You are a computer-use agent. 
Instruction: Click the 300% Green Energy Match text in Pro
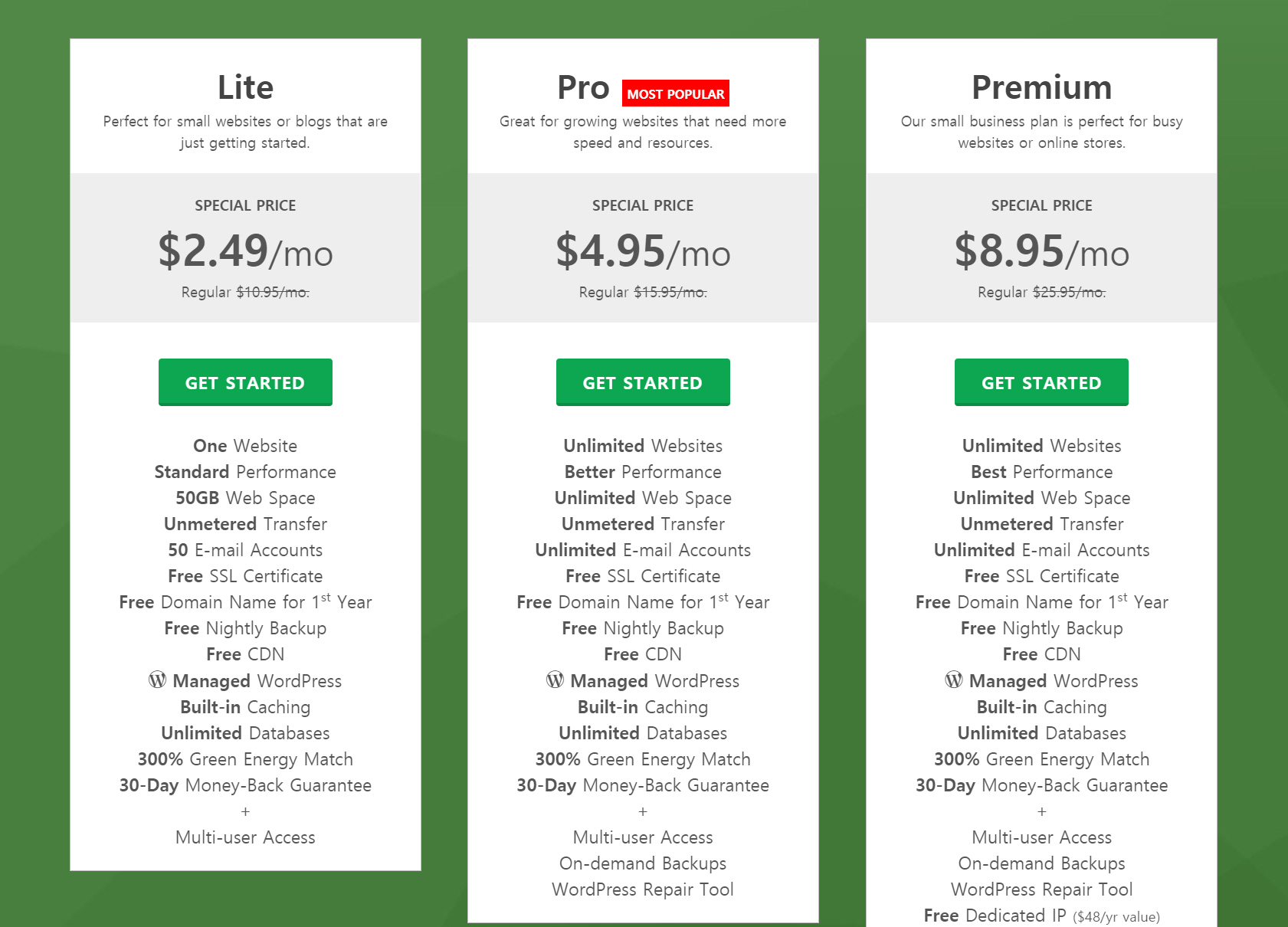(x=642, y=759)
